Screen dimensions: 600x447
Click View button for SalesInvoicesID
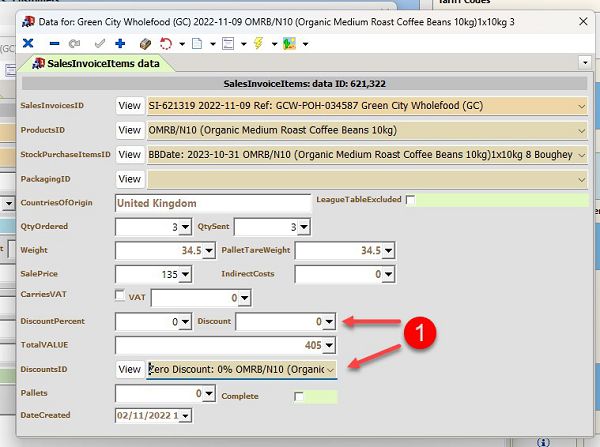coord(130,106)
